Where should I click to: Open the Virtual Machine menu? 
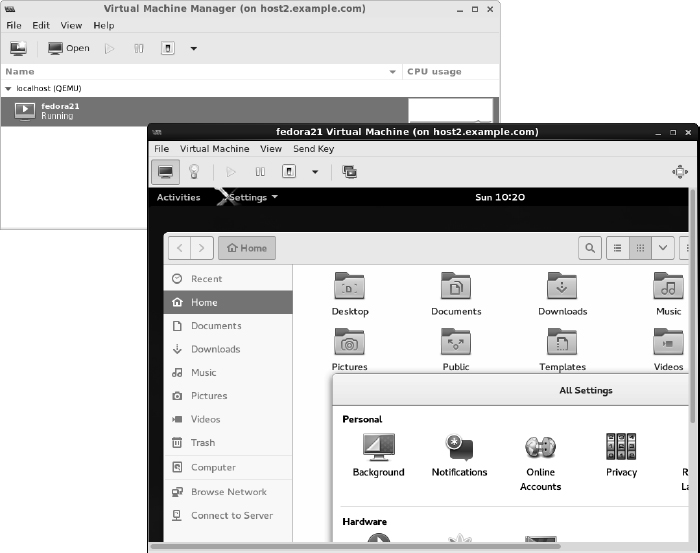tap(215, 149)
